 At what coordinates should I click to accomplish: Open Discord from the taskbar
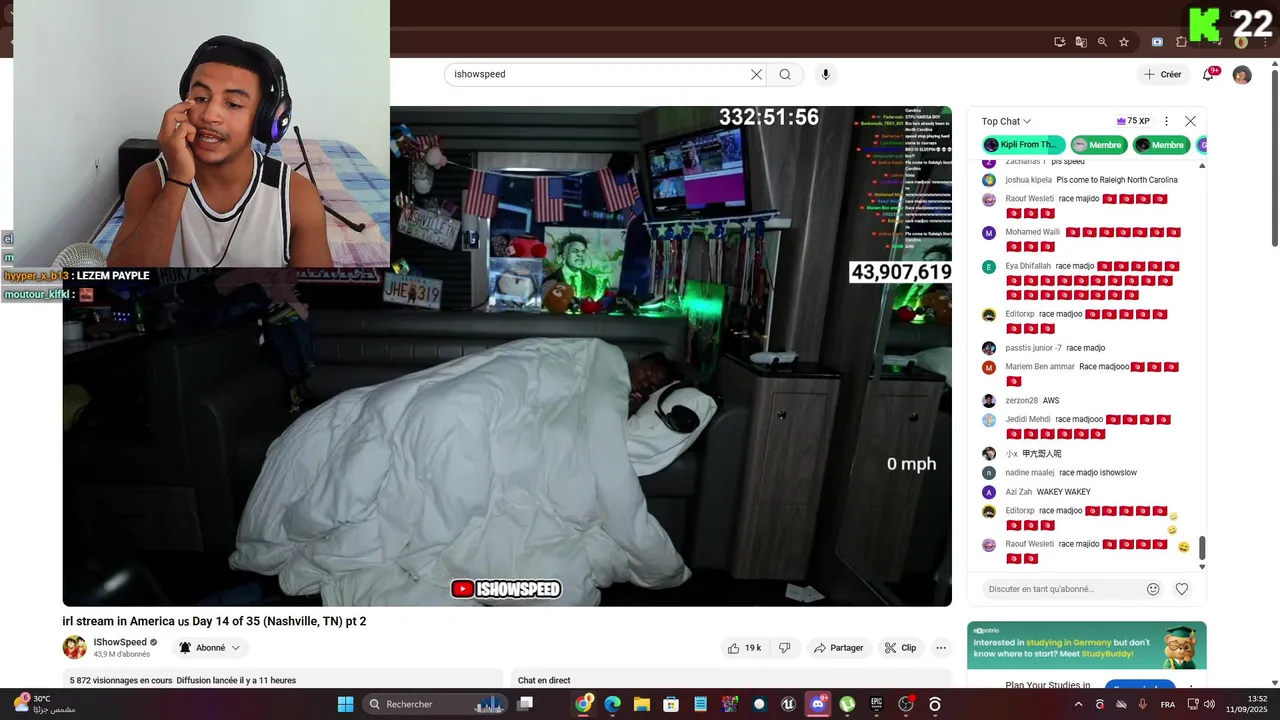pos(818,704)
